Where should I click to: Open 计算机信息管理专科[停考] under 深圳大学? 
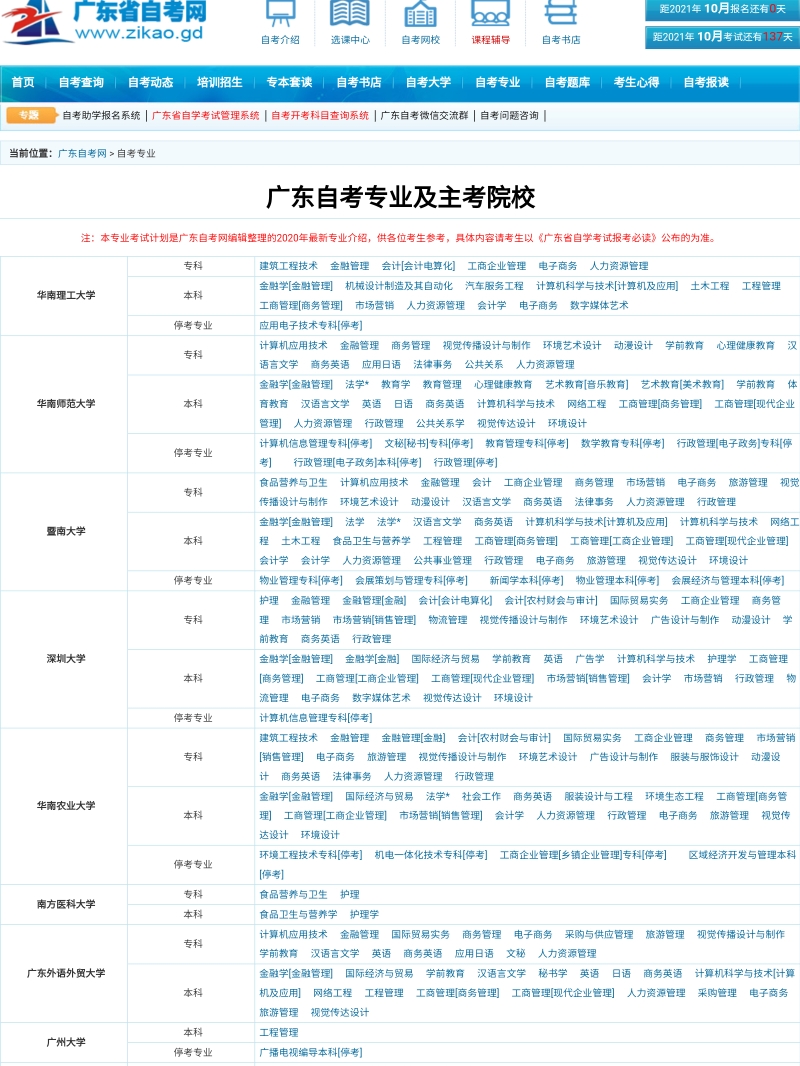tap(315, 719)
